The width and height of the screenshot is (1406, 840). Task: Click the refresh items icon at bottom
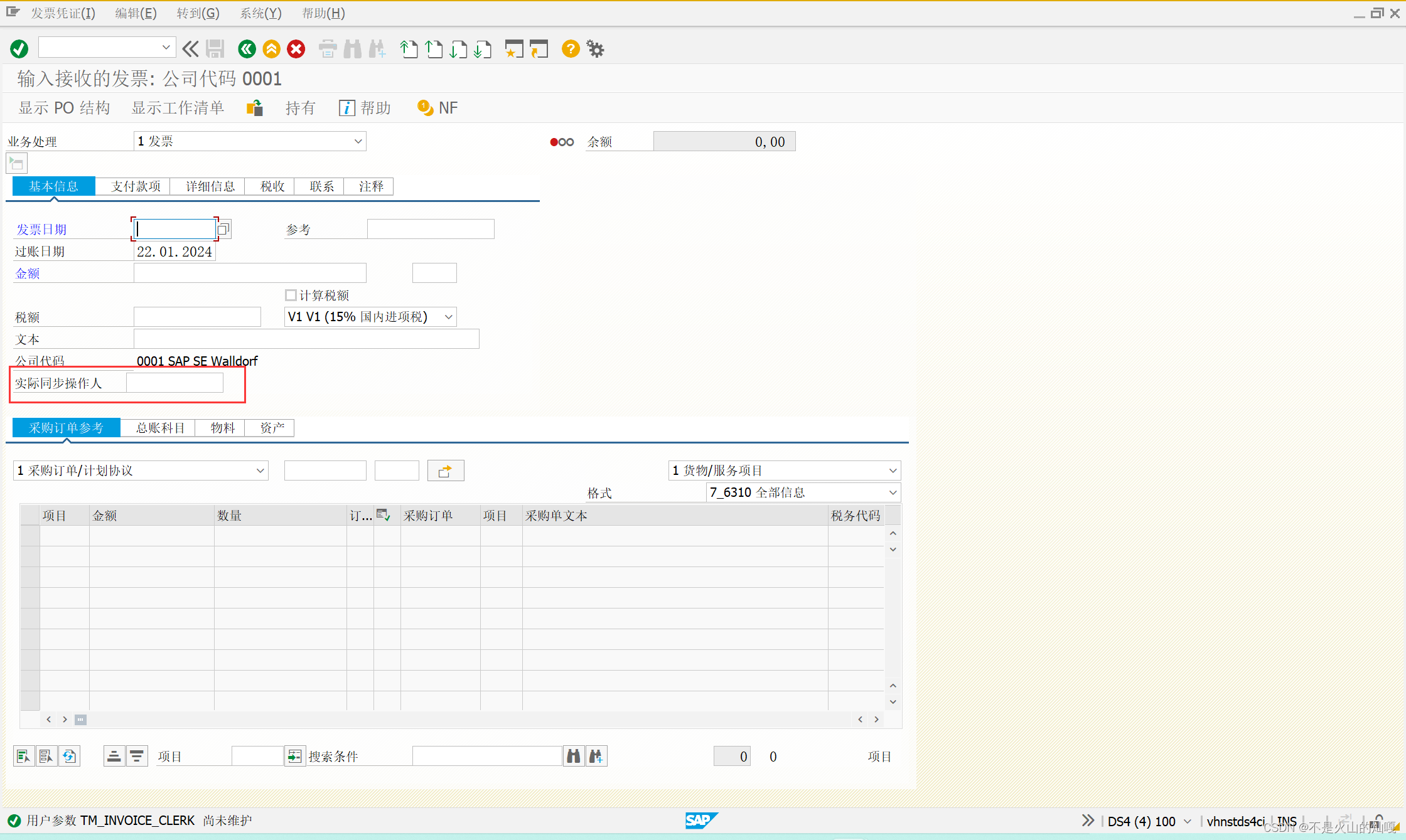(x=69, y=756)
